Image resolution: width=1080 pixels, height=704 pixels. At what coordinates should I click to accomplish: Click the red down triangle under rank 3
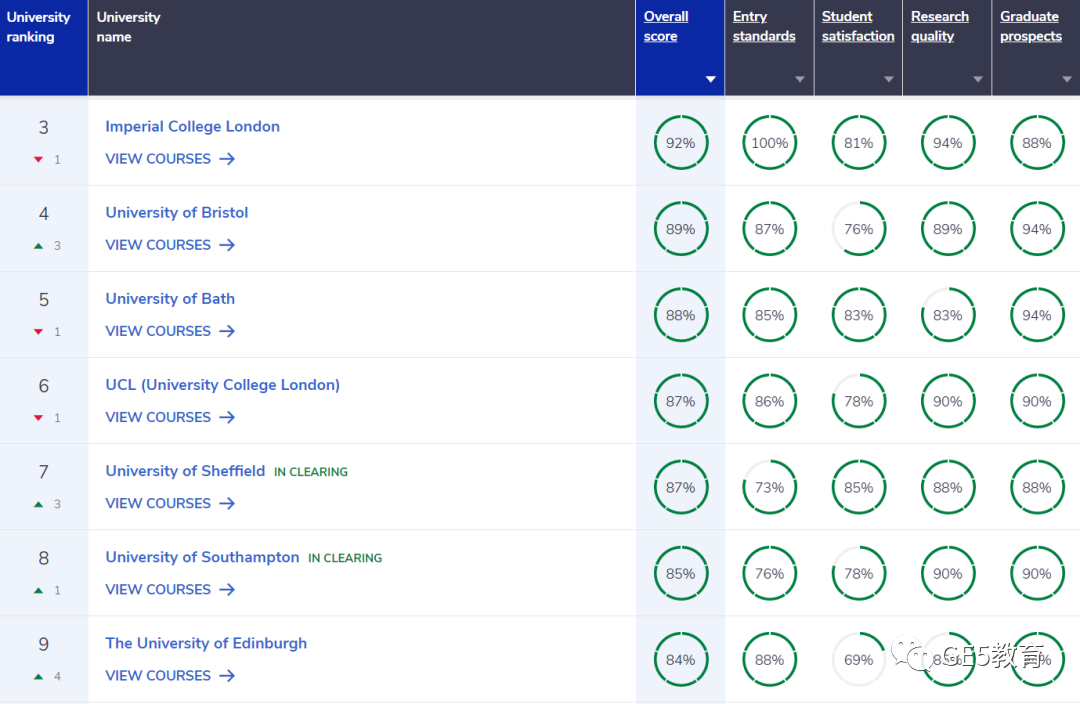(x=39, y=160)
